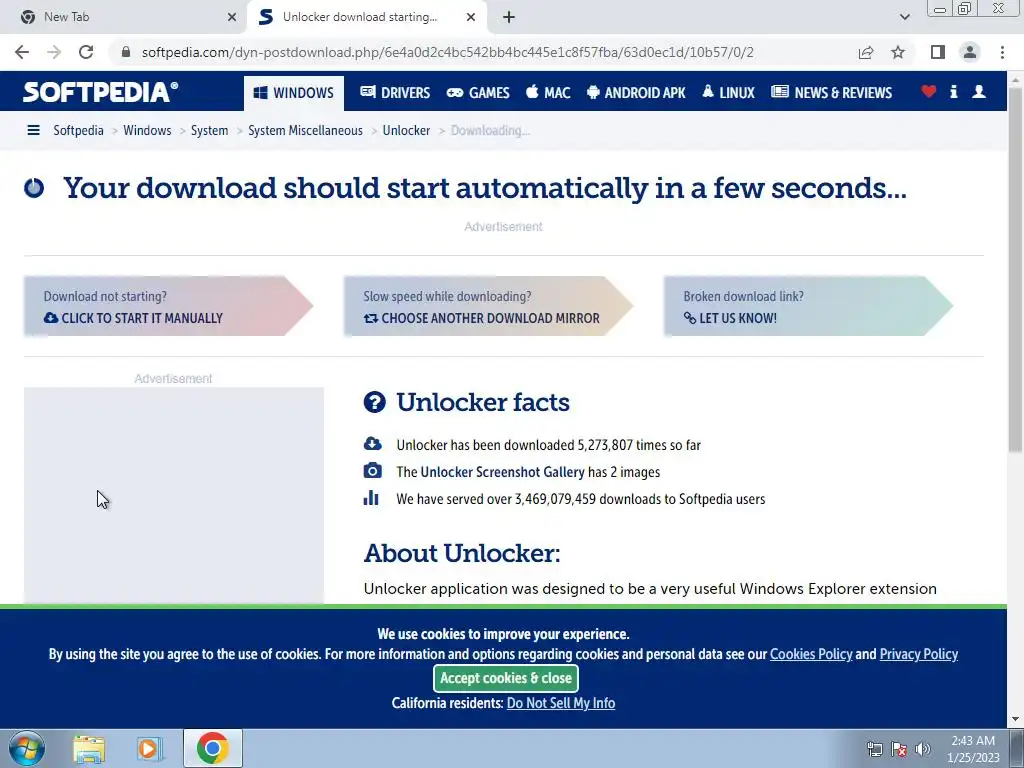Screen dimensions: 1024x768
Task: Click the camera icon beside Screenshot Gallery
Action: tap(372, 471)
